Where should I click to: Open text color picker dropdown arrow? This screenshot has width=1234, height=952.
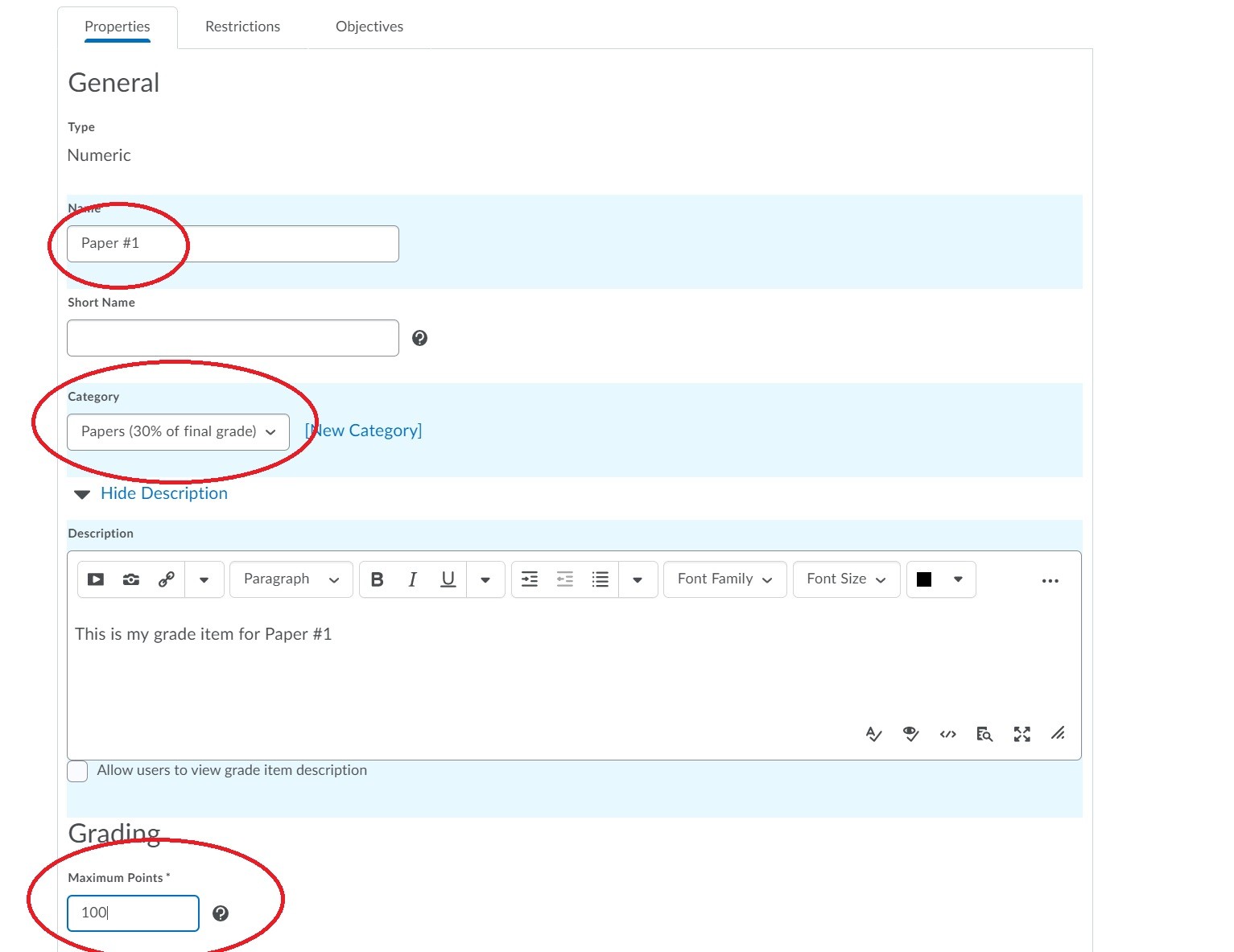tap(958, 579)
